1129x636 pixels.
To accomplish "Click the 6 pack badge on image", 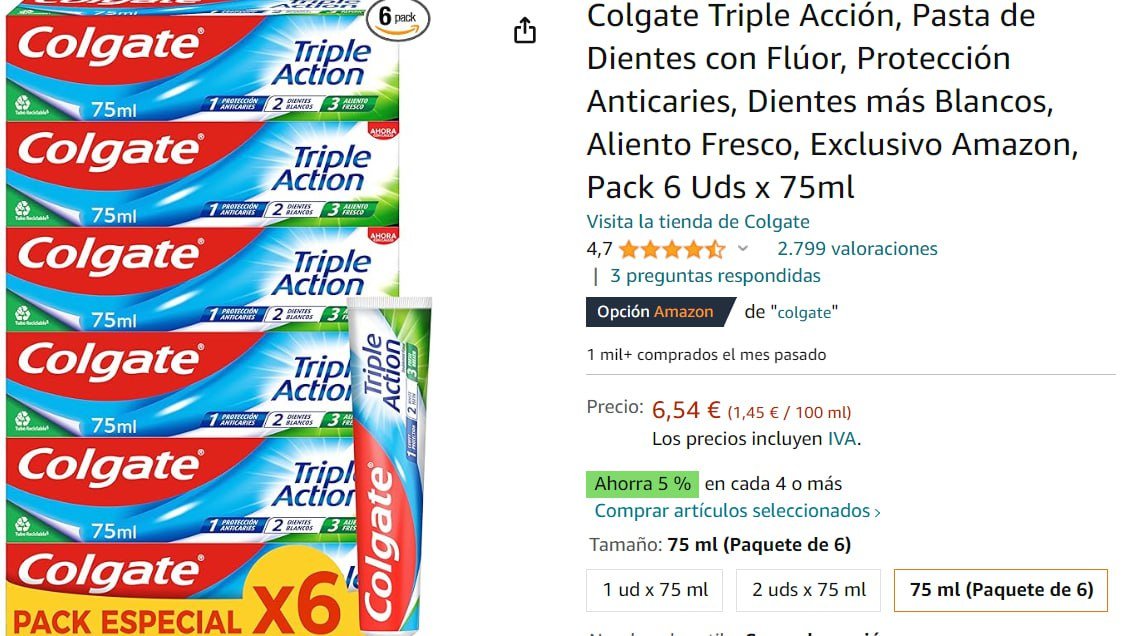I will tap(397, 19).
